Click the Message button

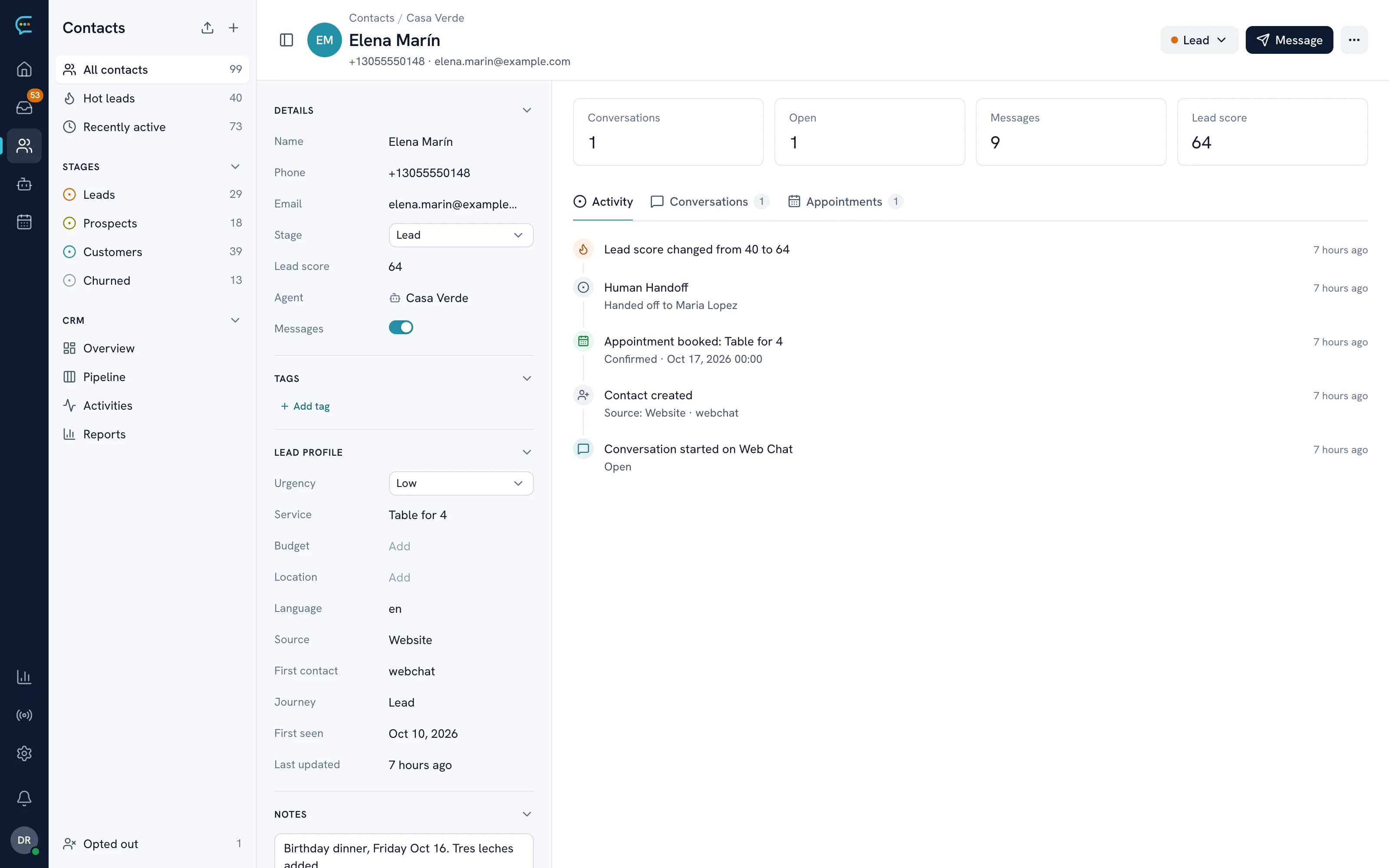tap(1289, 39)
